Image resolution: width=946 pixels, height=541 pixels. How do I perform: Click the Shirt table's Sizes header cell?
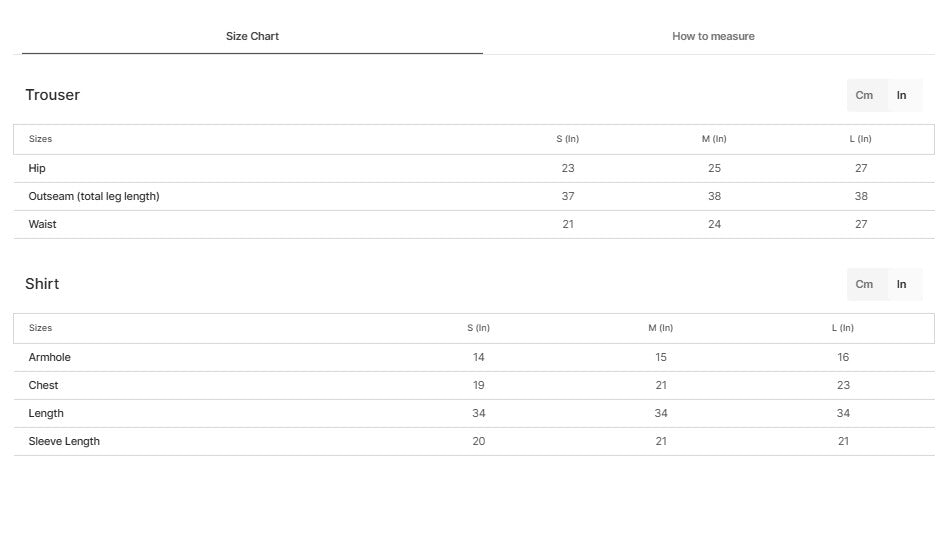pos(40,328)
